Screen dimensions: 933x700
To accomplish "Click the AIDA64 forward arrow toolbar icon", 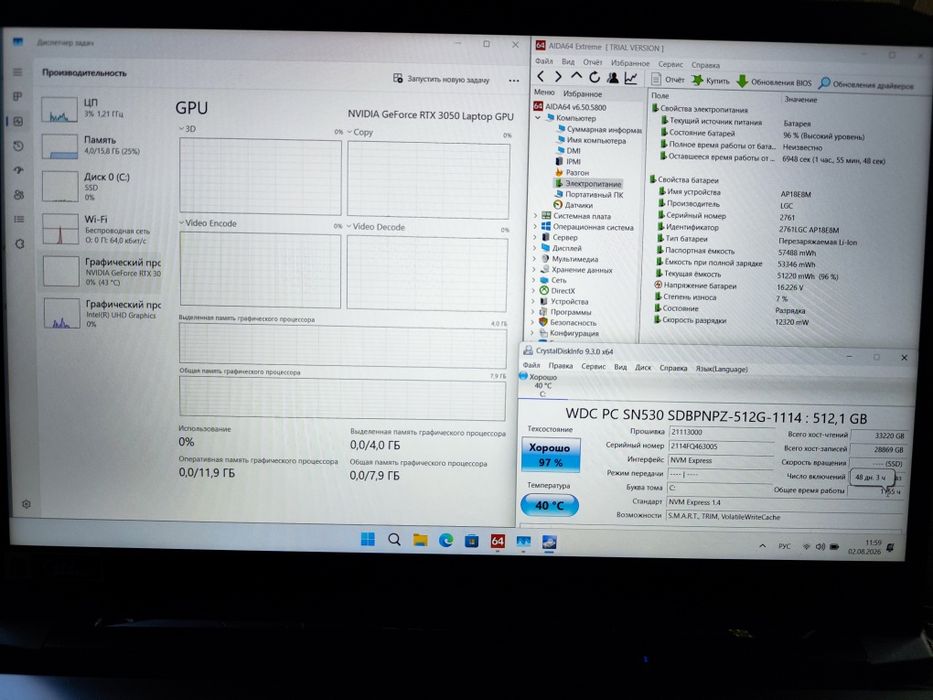I will pyautogui.click(x=558, y=77).
